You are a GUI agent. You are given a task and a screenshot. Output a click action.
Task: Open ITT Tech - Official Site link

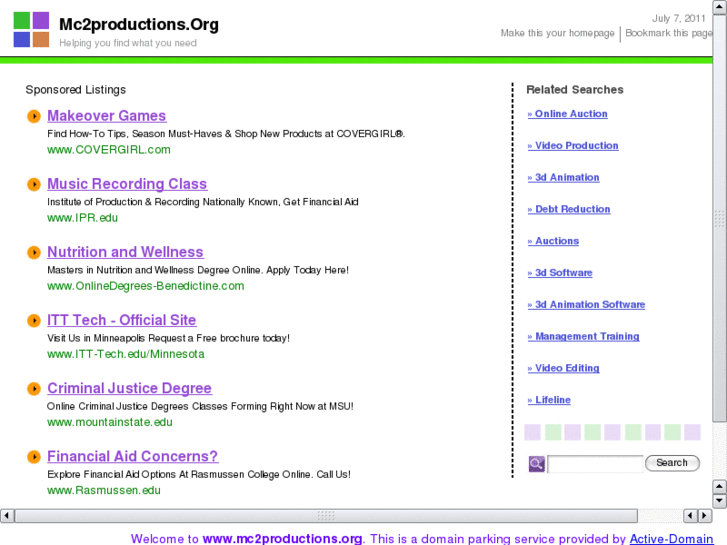[121, 320]
